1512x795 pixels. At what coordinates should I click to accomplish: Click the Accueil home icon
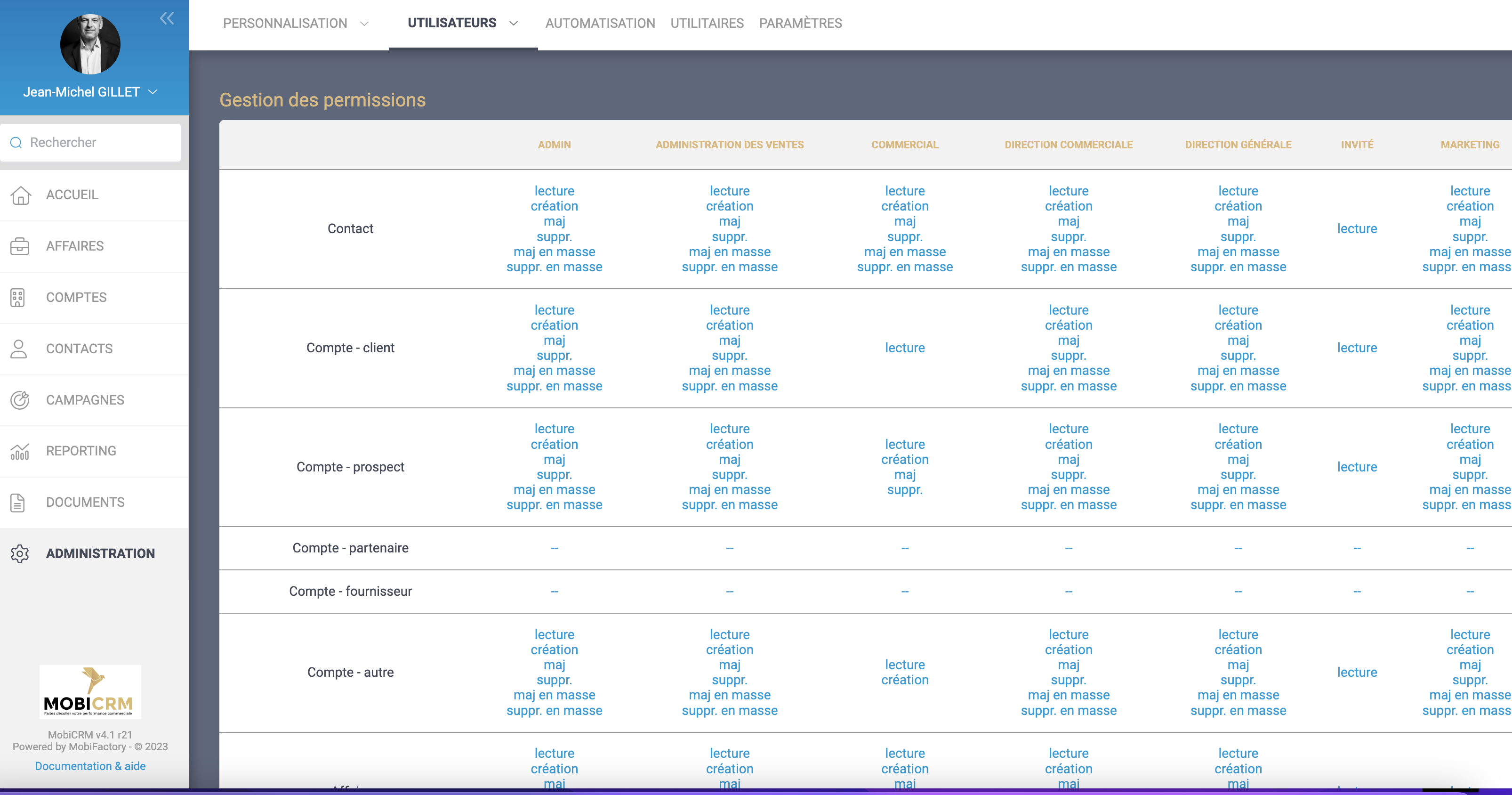tap(20, 195)
